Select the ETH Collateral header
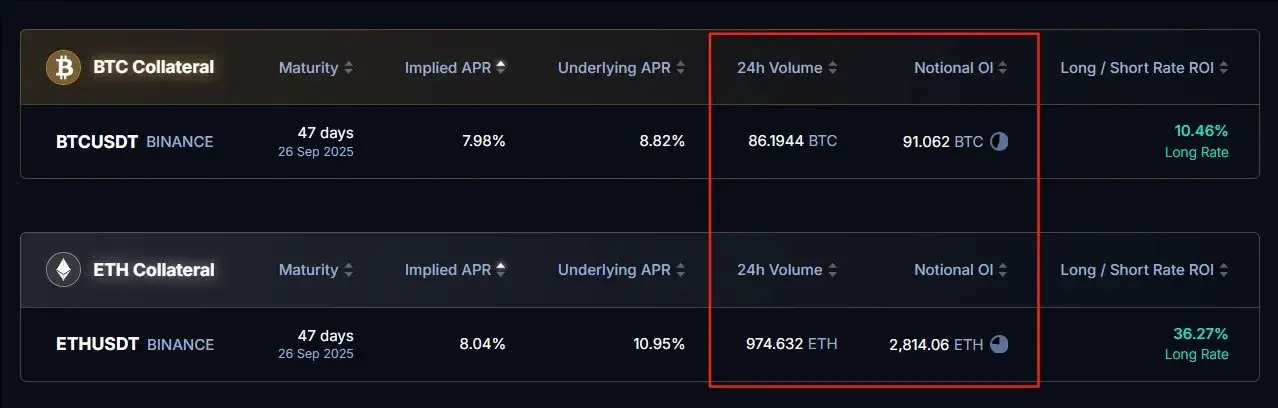 [x=153, y=270]
